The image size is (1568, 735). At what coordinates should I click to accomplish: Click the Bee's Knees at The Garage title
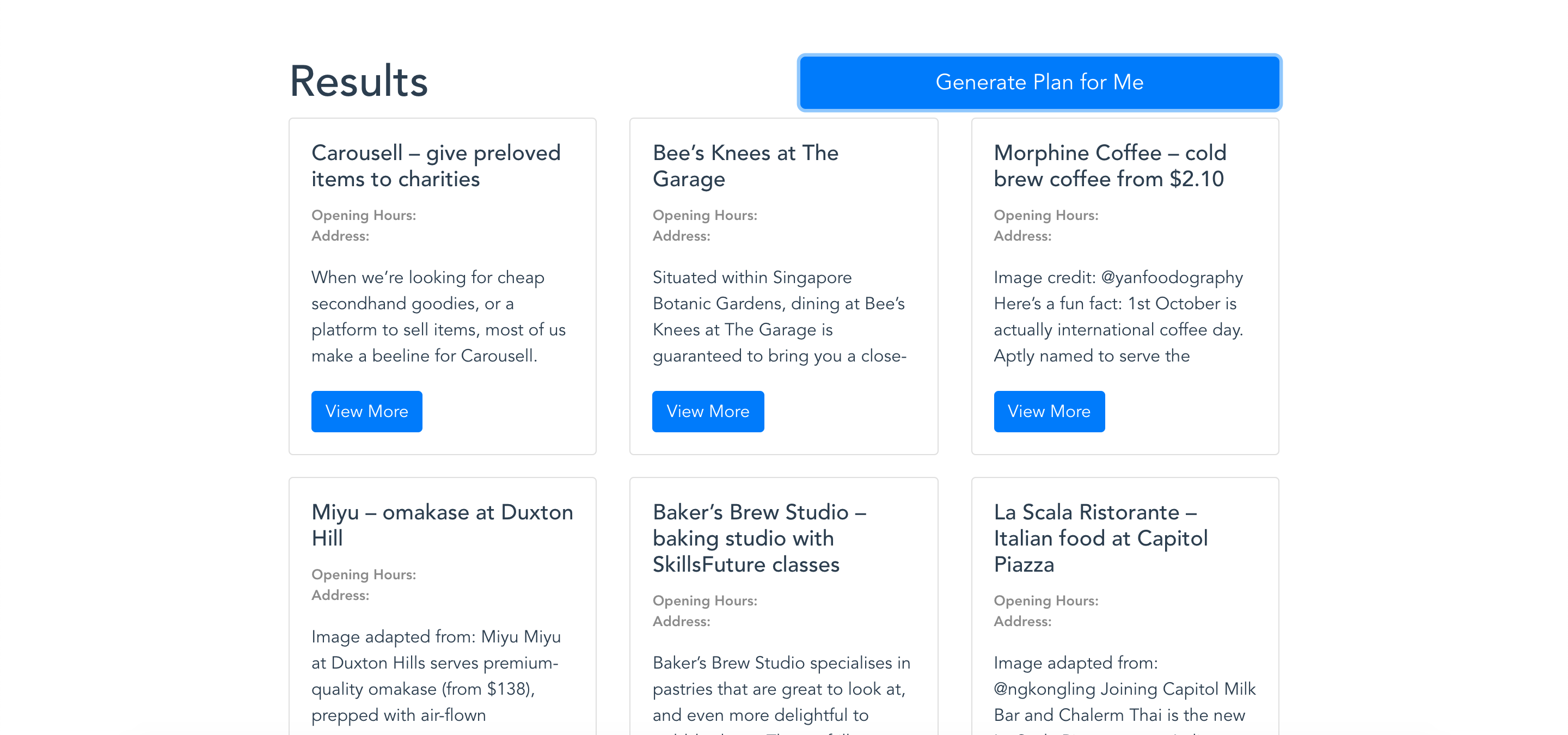745,166
